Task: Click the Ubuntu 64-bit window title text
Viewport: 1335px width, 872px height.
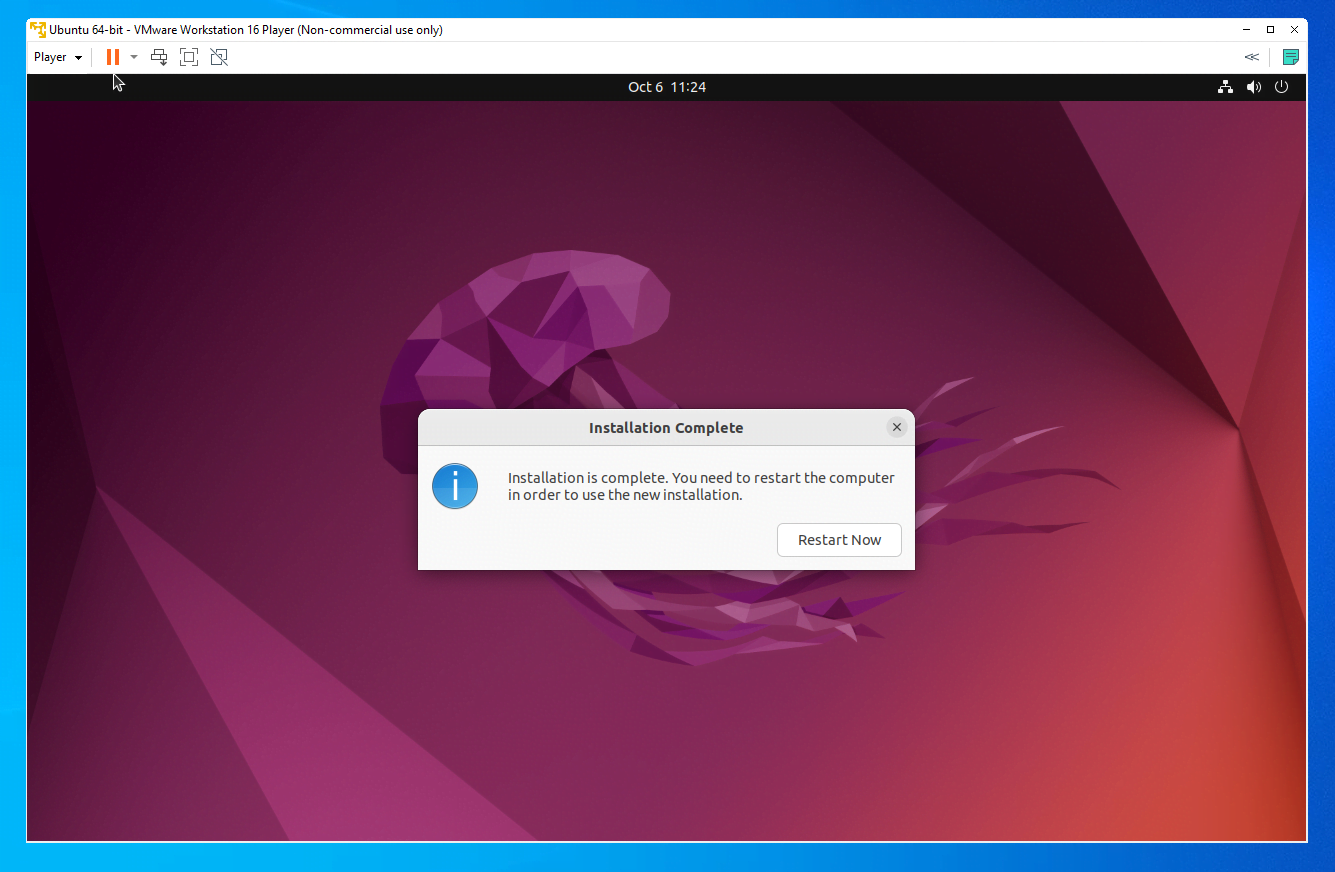Action: pyautogui.click(x=246, y=30)
